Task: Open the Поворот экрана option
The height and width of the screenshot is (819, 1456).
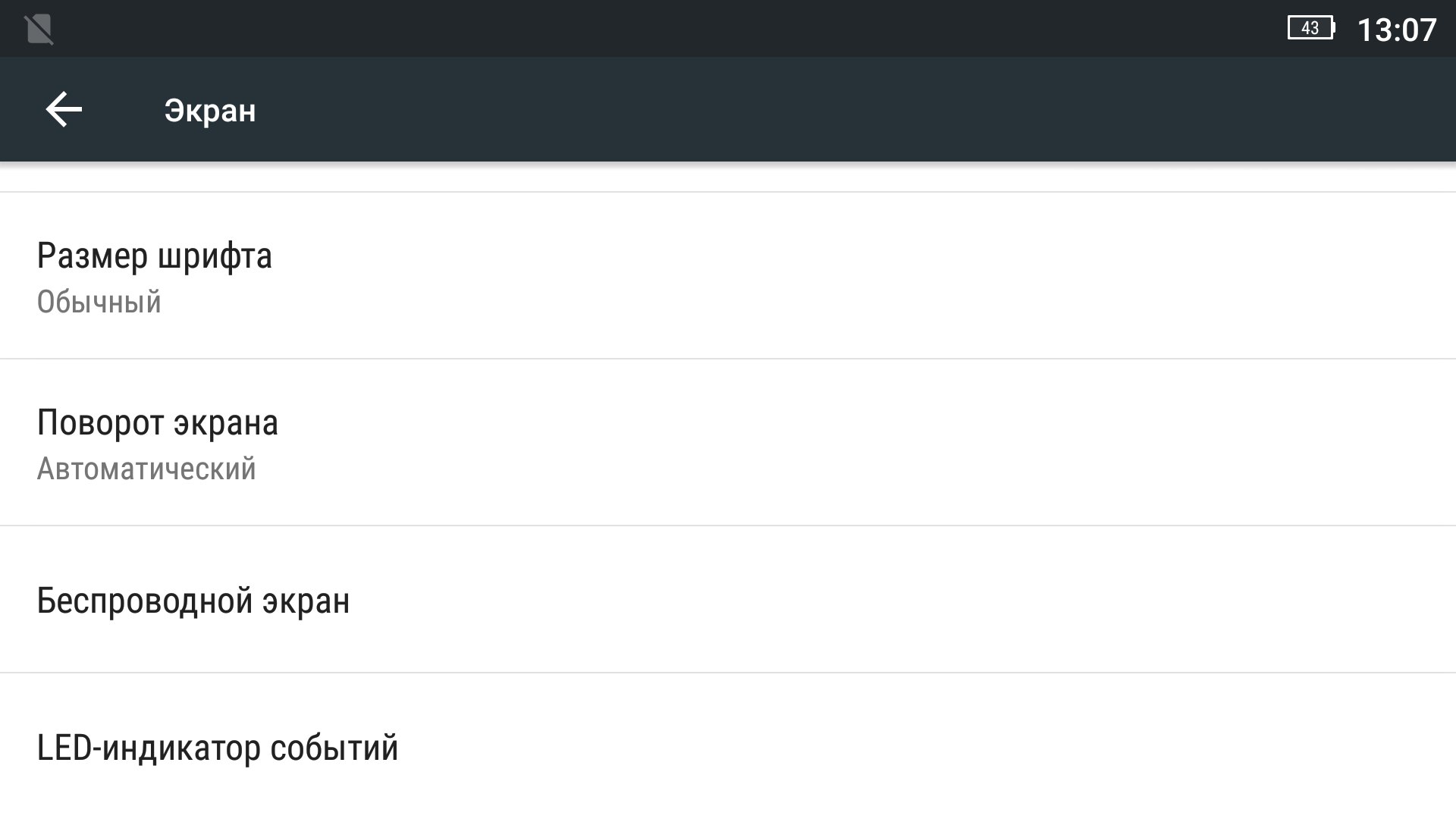Action: 158,423
